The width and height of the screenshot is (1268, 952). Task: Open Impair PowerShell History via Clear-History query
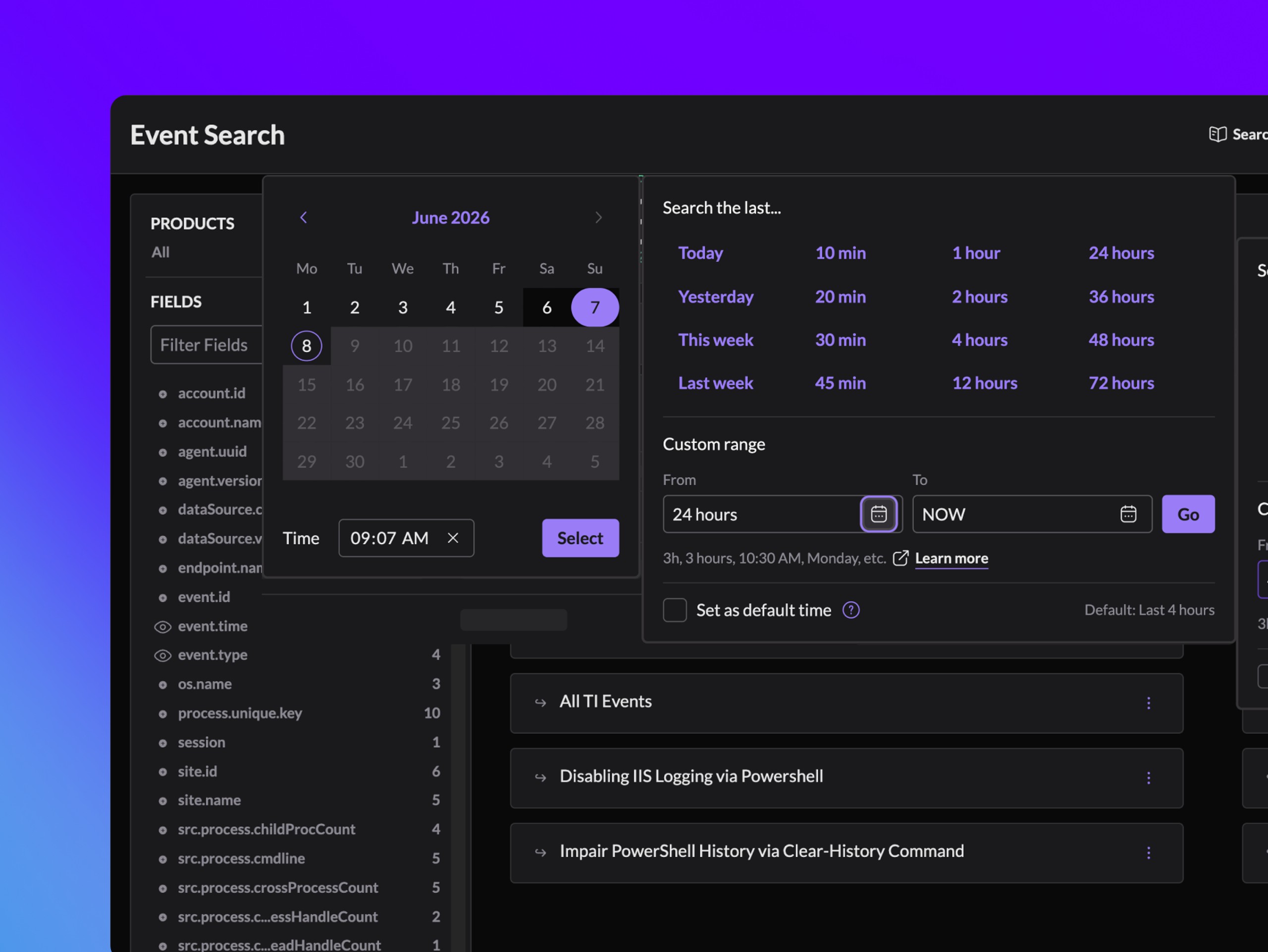(846, 853)
